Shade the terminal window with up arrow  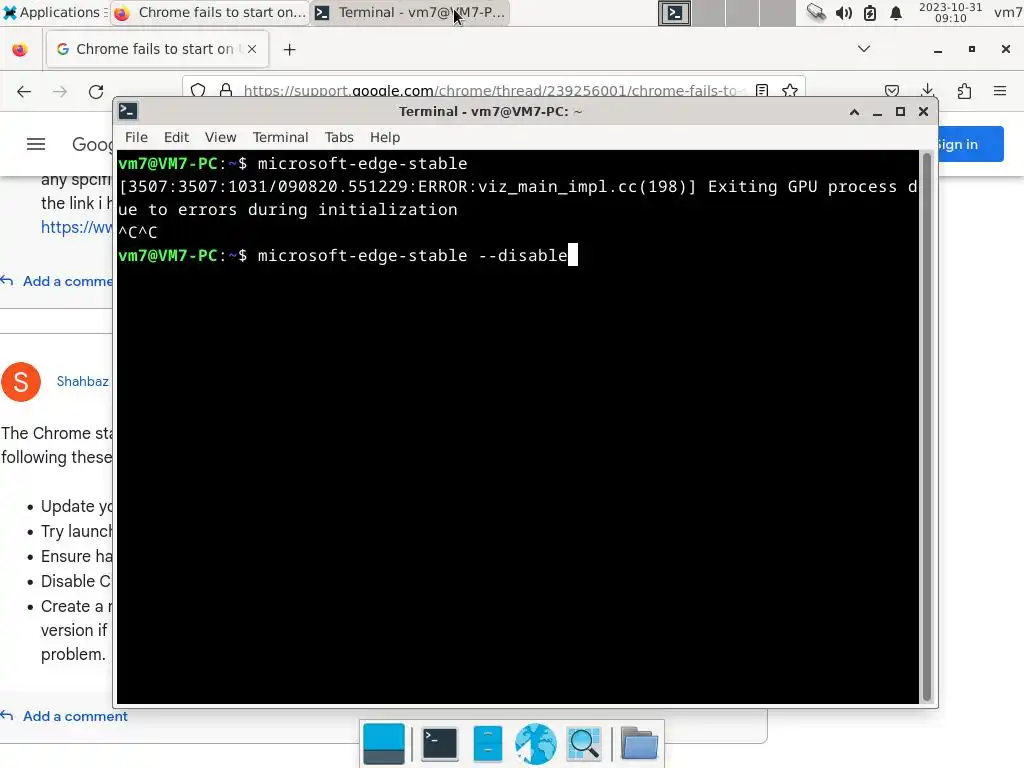pos(854,112)
